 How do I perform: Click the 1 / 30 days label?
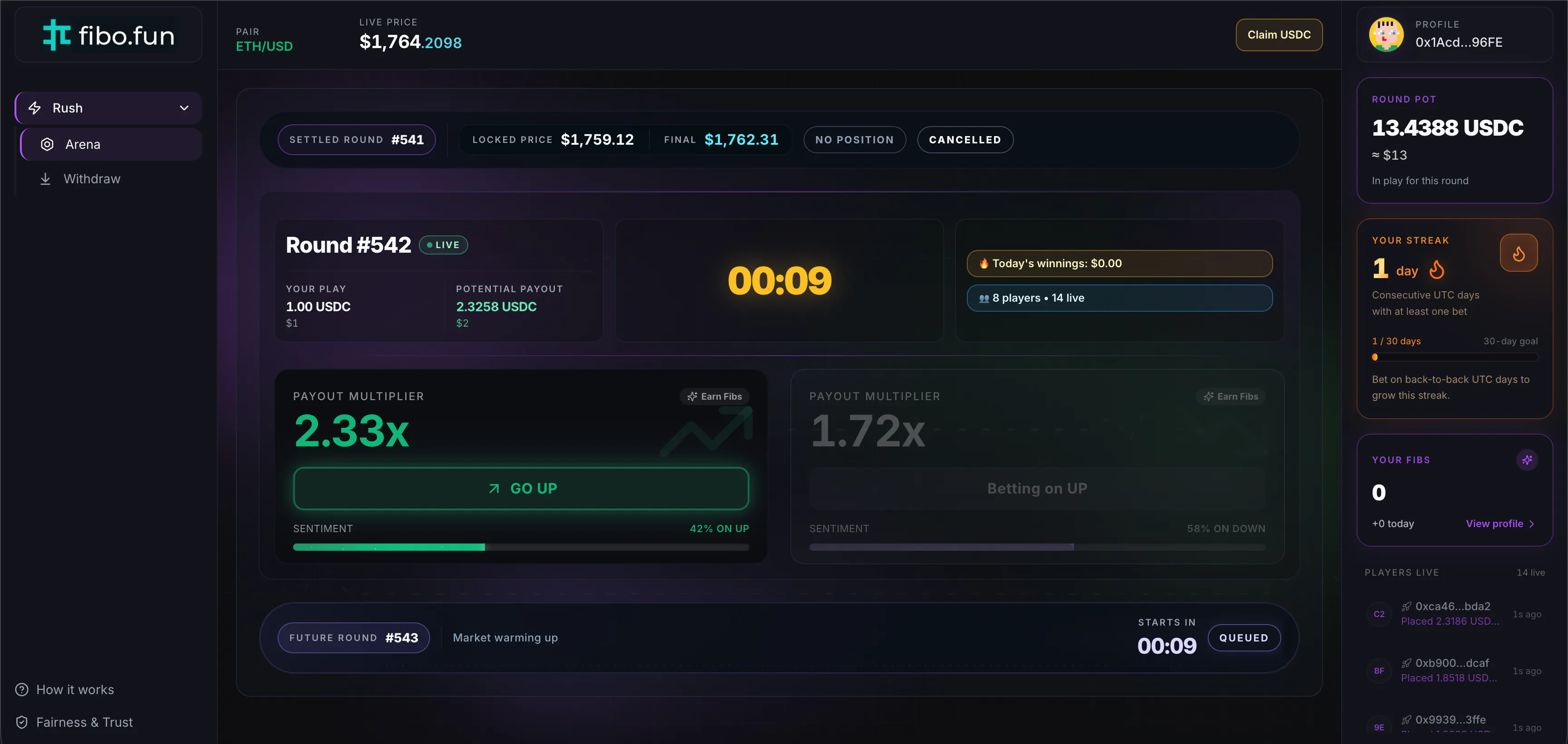[x=1396, y=341]
